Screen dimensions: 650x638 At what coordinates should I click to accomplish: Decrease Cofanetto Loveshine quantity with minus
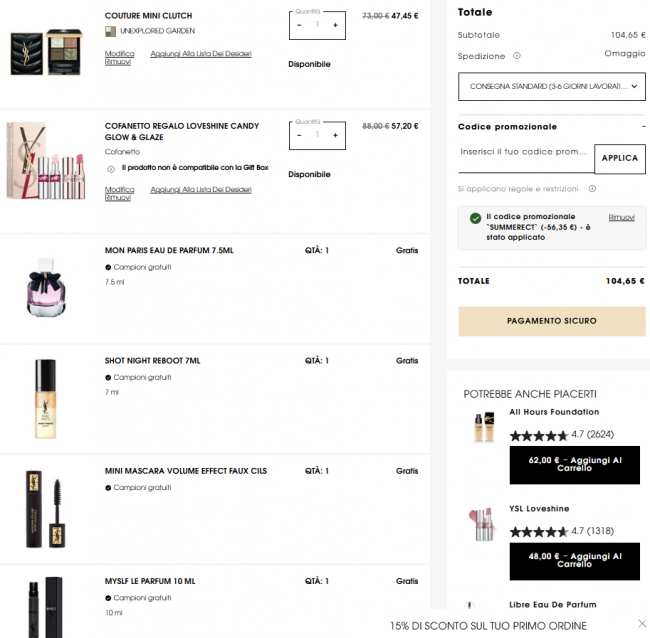[299, 136]
